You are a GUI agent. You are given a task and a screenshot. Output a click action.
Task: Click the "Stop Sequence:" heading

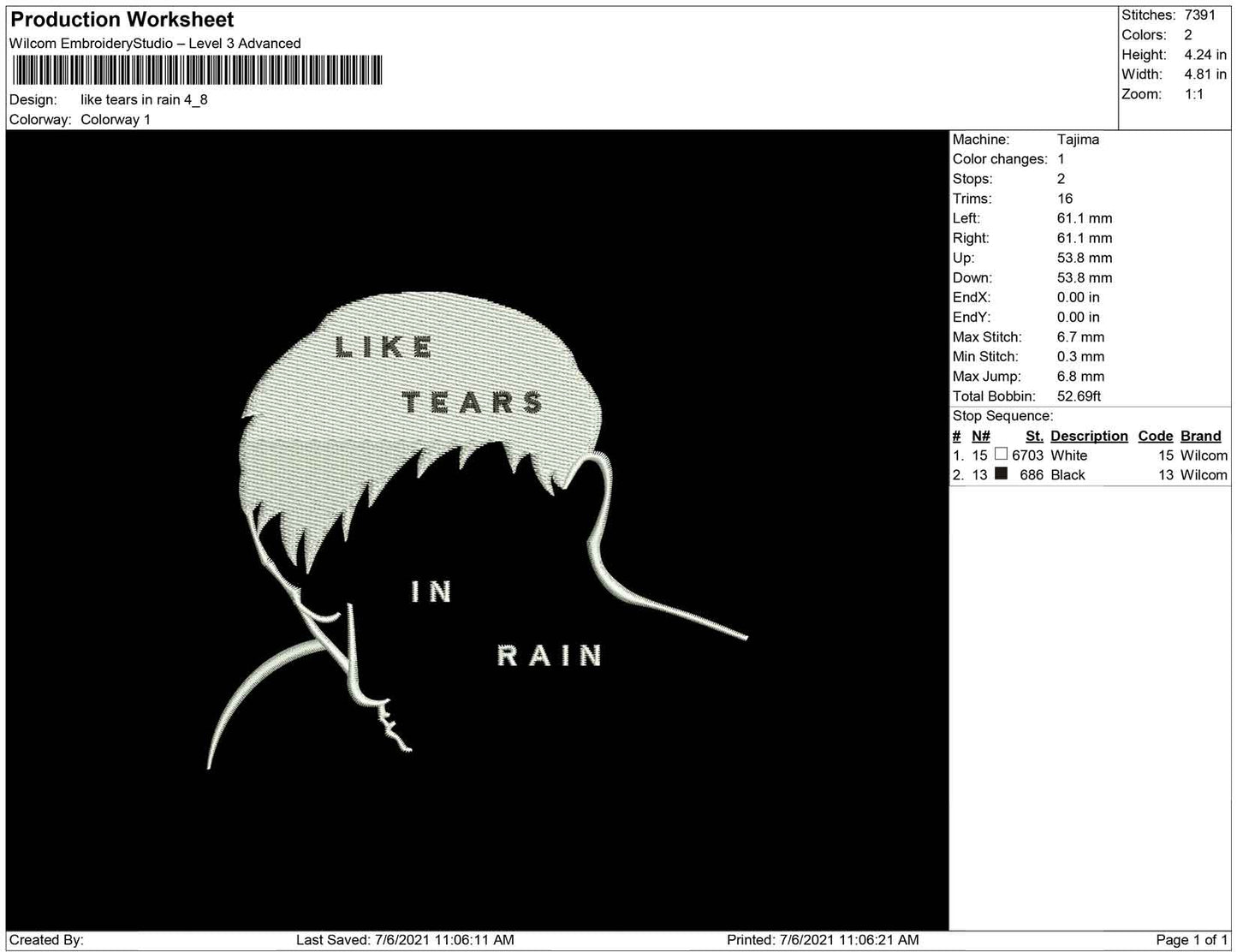pyautogui.click(x=1002, y=416)
